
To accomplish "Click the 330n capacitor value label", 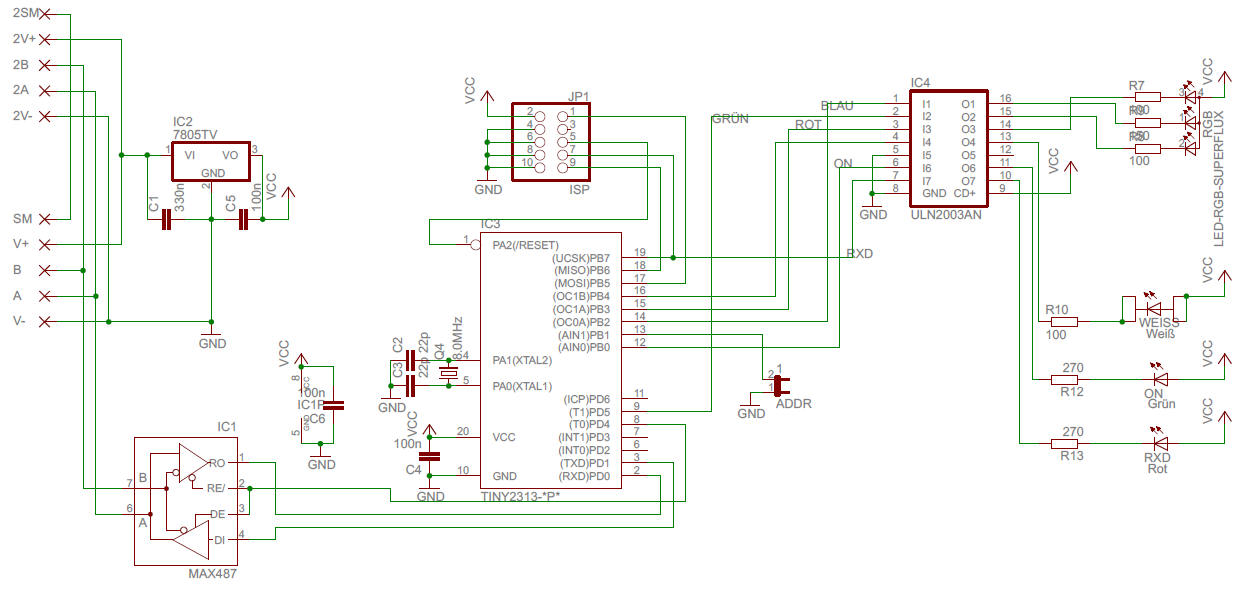I will pos(180,195).
